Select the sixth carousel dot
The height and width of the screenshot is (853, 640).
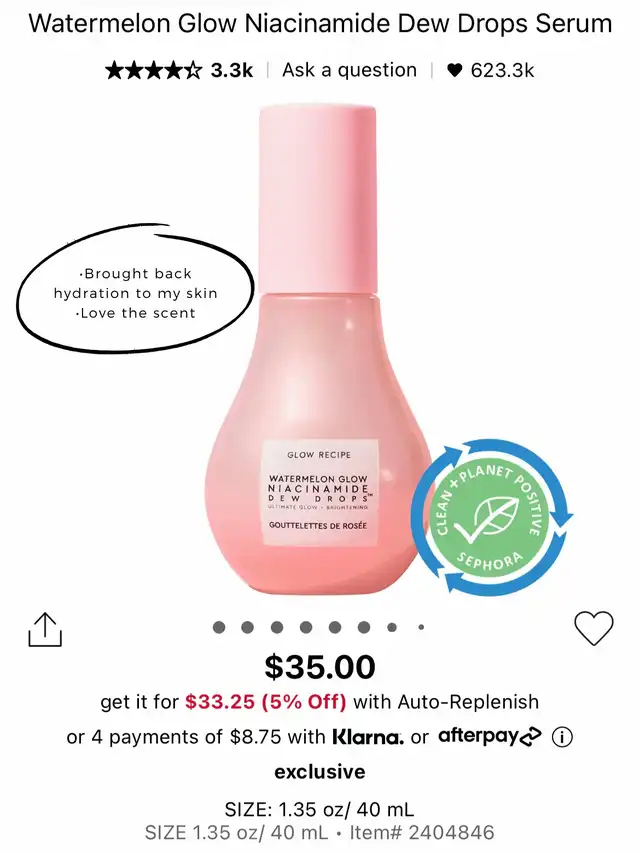[364, 627]
